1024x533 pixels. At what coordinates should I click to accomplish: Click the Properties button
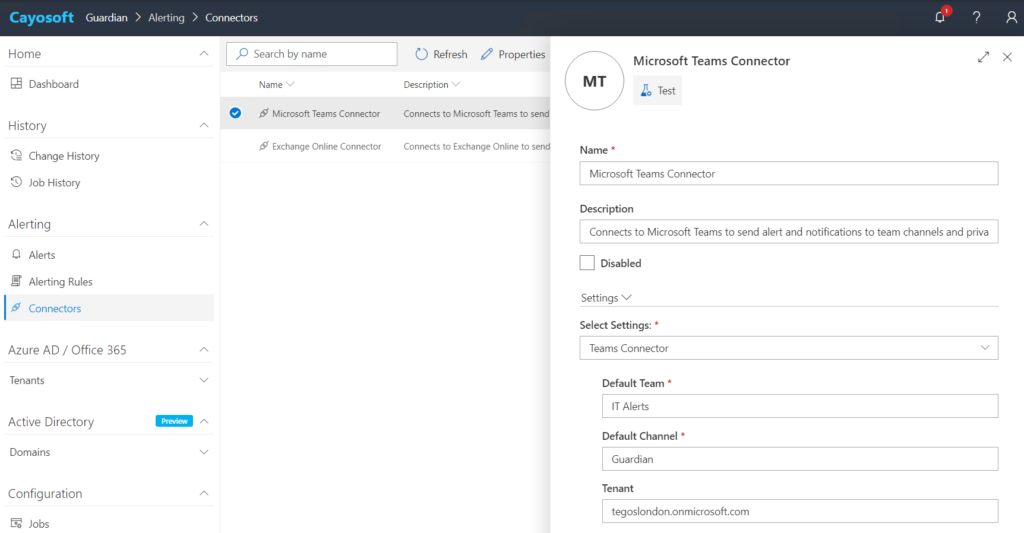(x=513, y=54)
